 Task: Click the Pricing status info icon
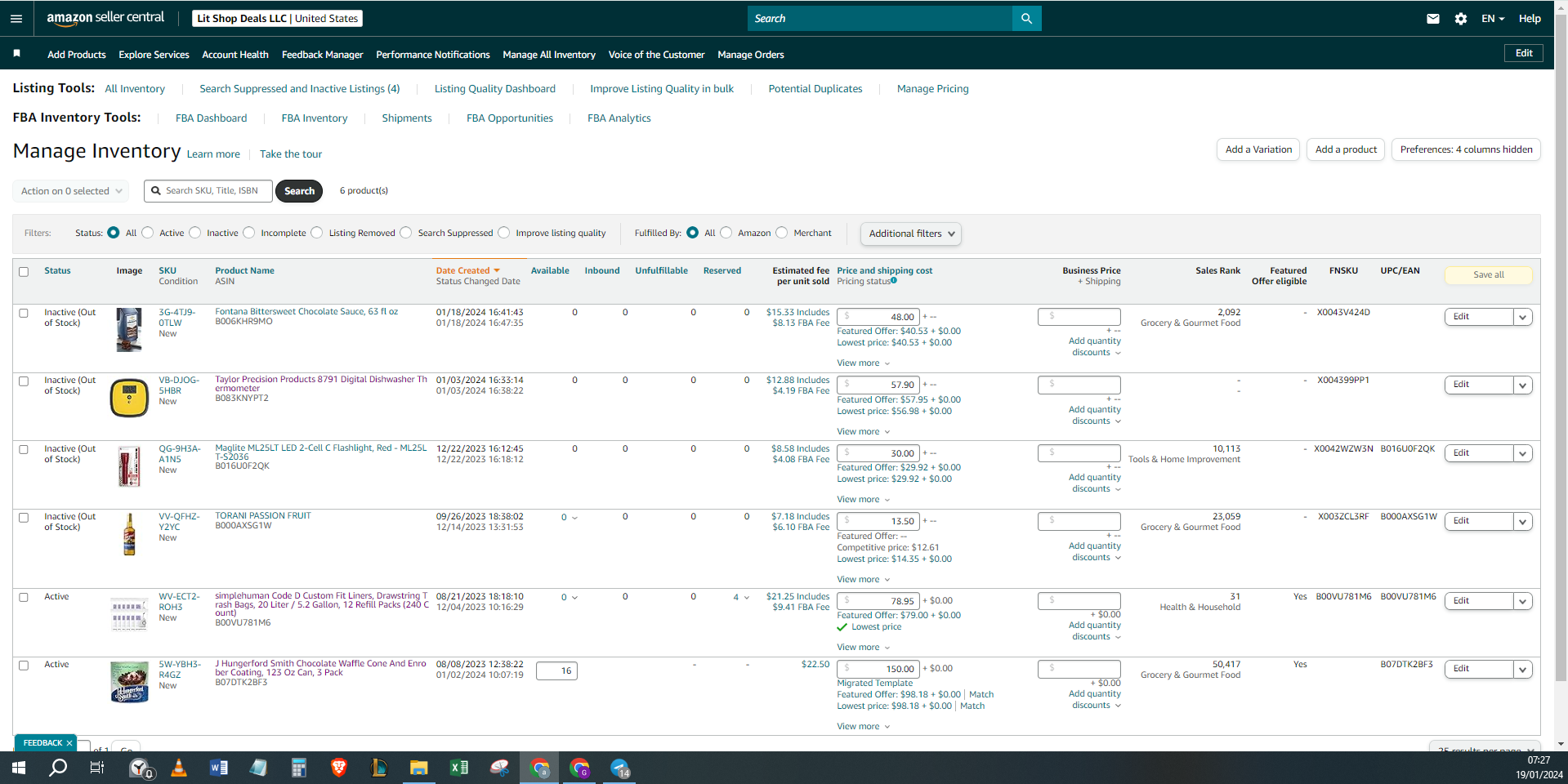click(894, 281)
